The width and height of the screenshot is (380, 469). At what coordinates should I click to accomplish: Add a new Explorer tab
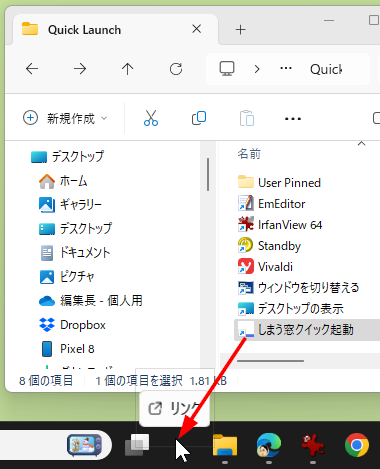click(x=240, y=30)
